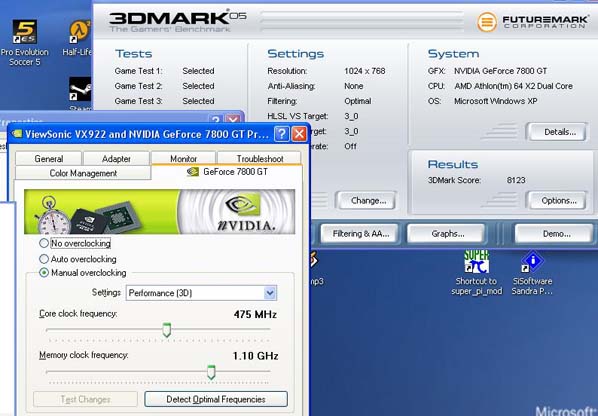Open the Performance (3D) settings dropdown
The height and width of the screenshot is (416, 598).
[270, 293]
